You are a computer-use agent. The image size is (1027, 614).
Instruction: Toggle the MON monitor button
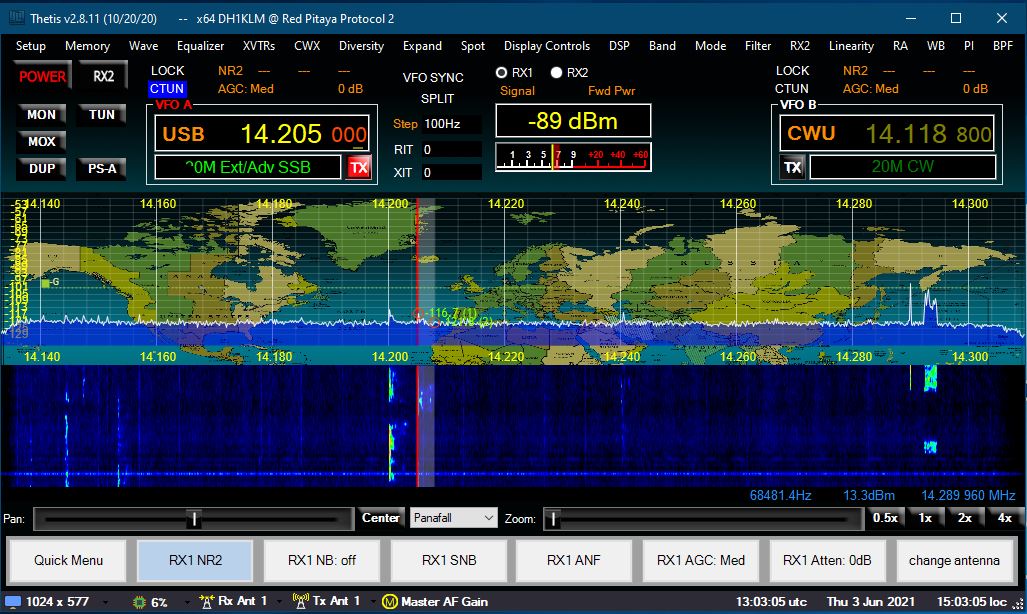coord(42,115)
